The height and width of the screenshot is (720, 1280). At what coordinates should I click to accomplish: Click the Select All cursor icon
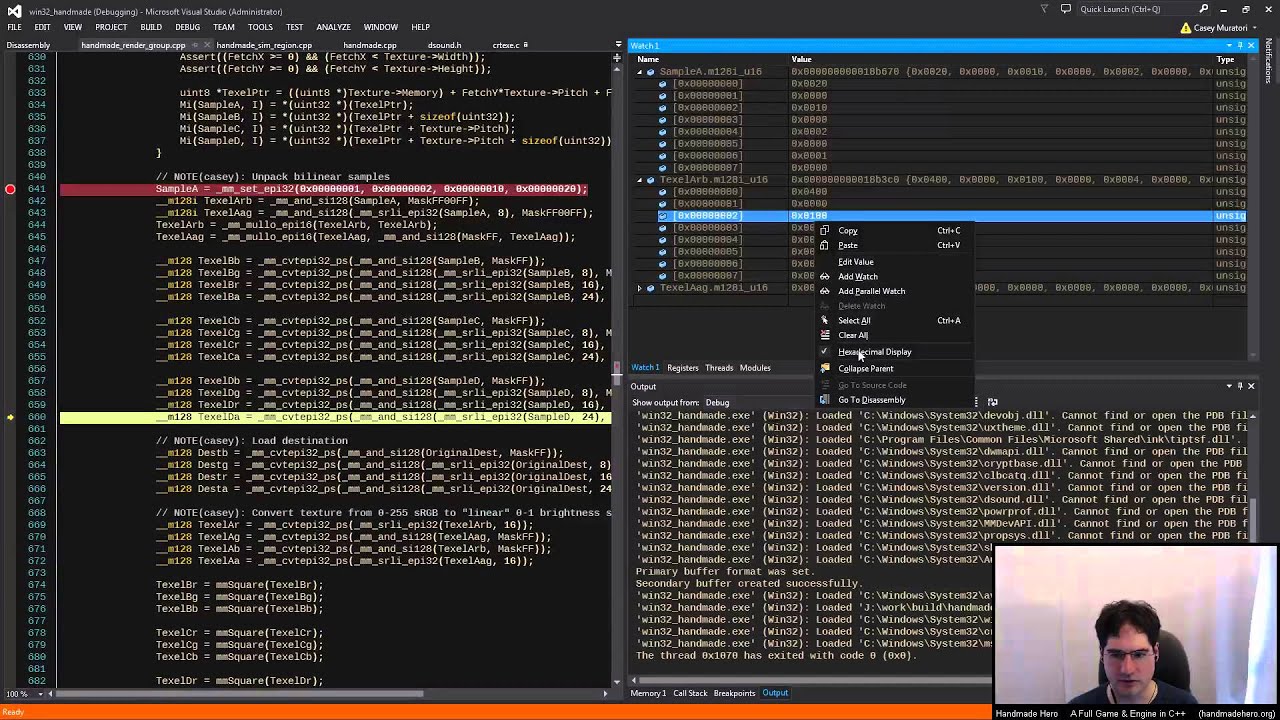(x=825, y=321)
